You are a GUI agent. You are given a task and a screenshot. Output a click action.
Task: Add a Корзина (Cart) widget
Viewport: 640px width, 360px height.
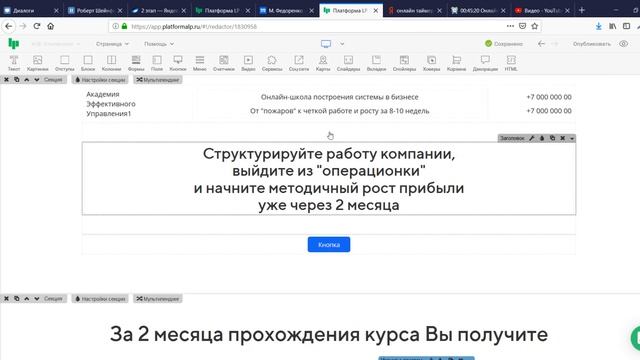(456, 63)
